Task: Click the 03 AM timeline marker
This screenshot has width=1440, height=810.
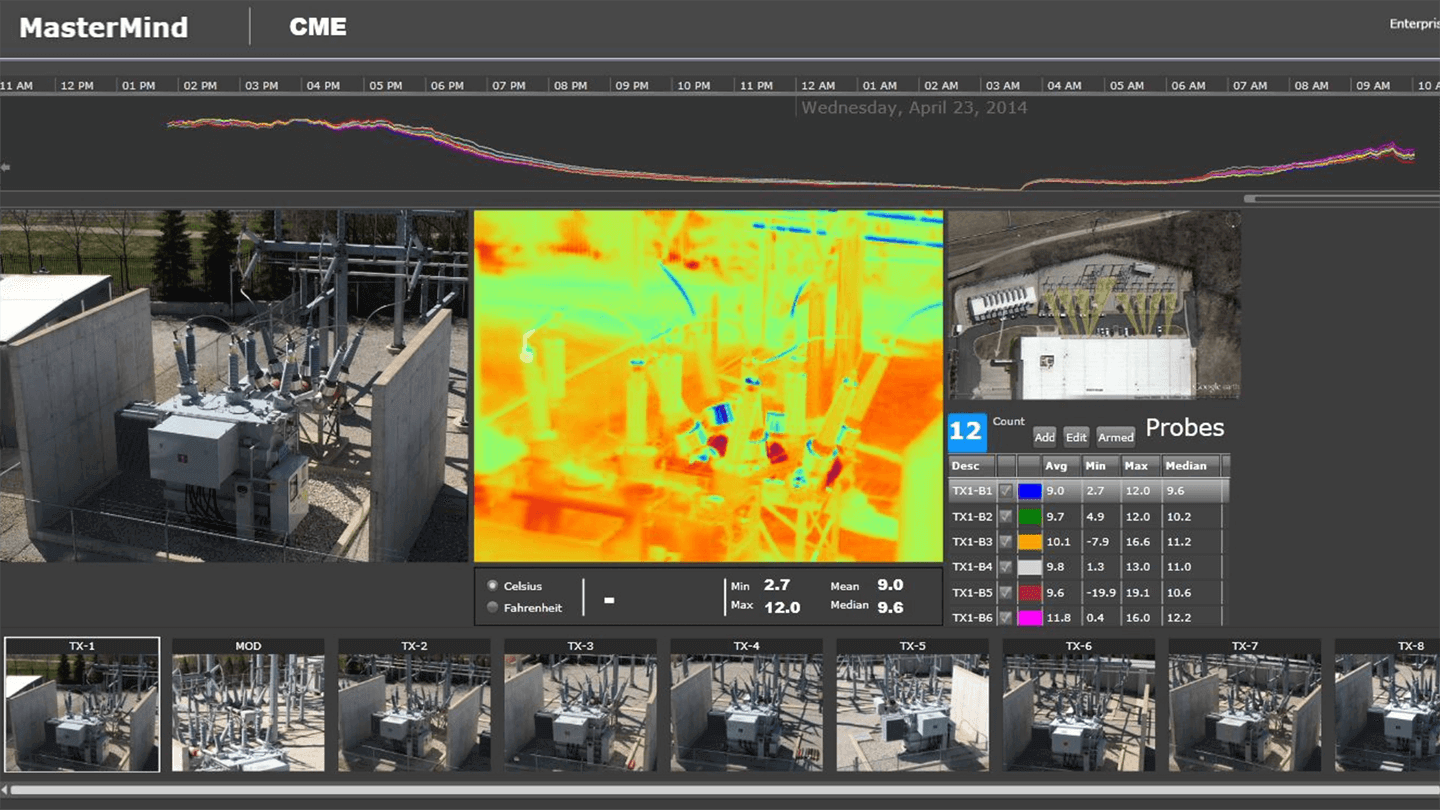Action: 1003,86
